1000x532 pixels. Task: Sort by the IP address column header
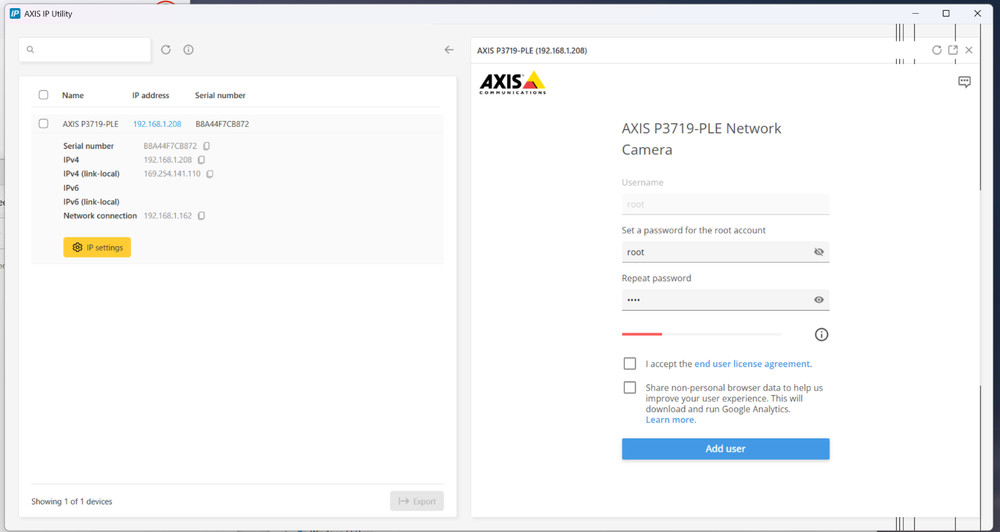151,95
